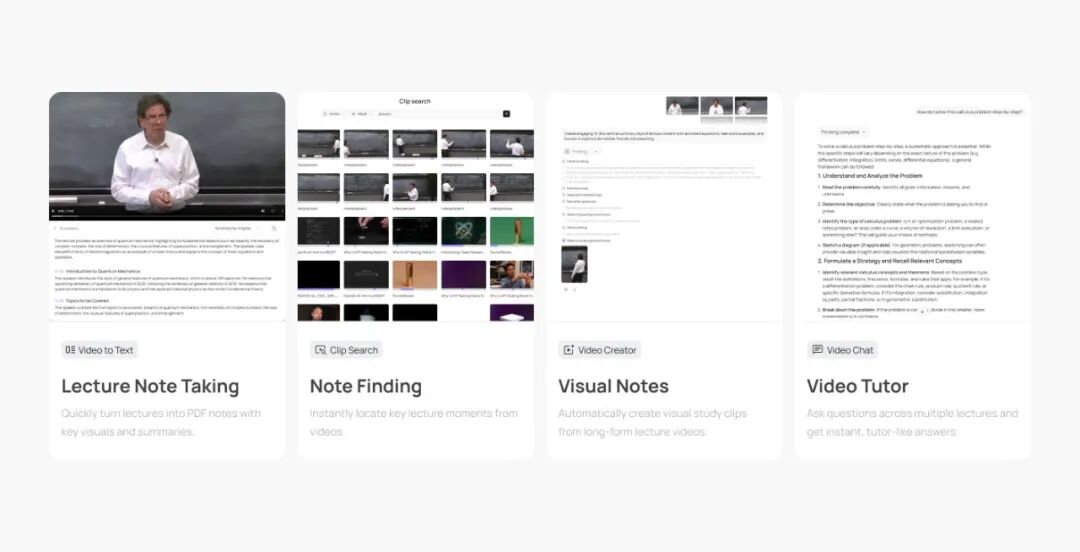Select the green background clip thumbnail
This screenshot has height=552, width=1080.
click(512, 231)
